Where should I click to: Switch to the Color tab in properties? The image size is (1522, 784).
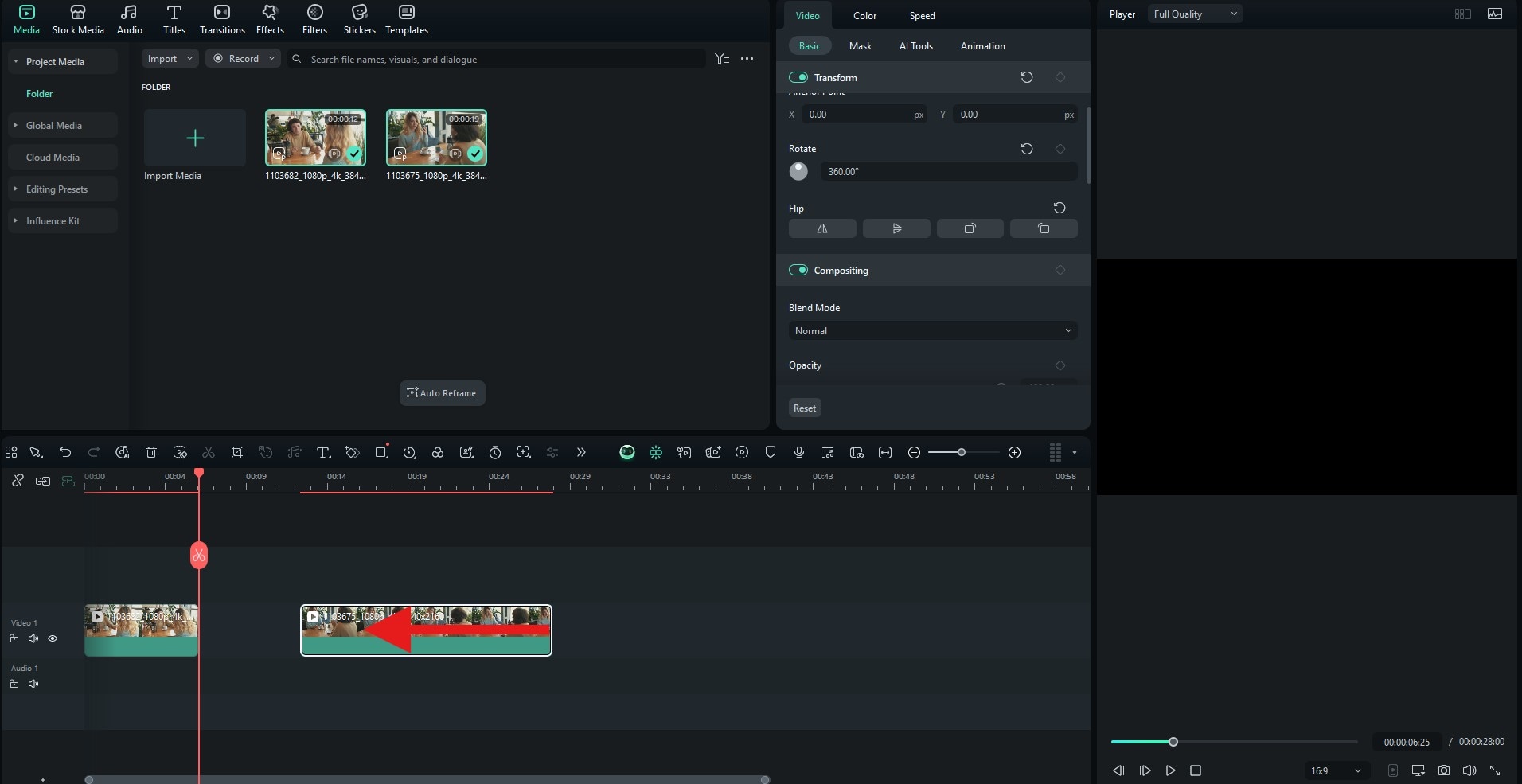click(864, 15)
